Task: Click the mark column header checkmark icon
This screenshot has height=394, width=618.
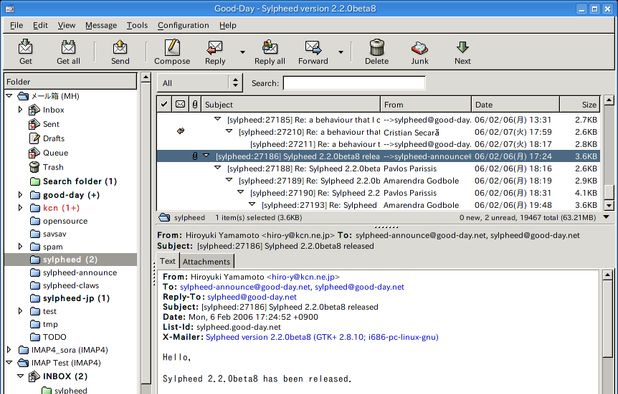Action: point(164,104)
